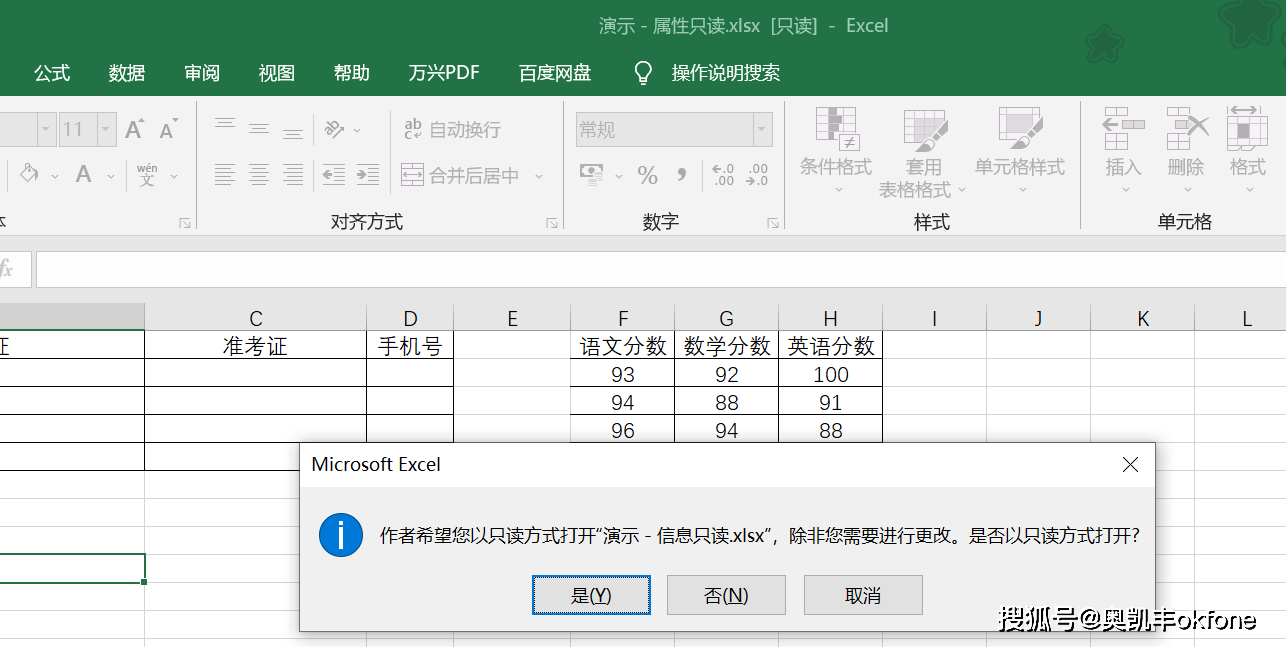
Task: Open the 公式 ribbon tab
Action: pos(52,73)
